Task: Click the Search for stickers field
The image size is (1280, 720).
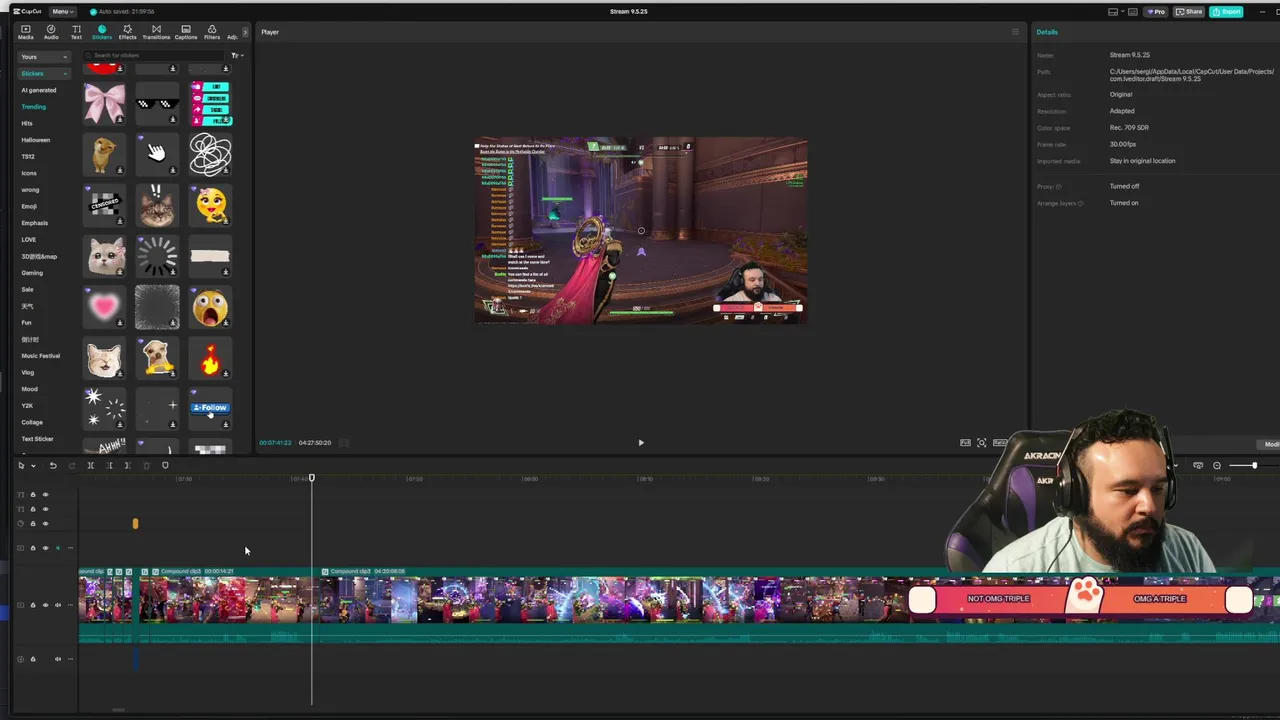Action: point(155,55)
